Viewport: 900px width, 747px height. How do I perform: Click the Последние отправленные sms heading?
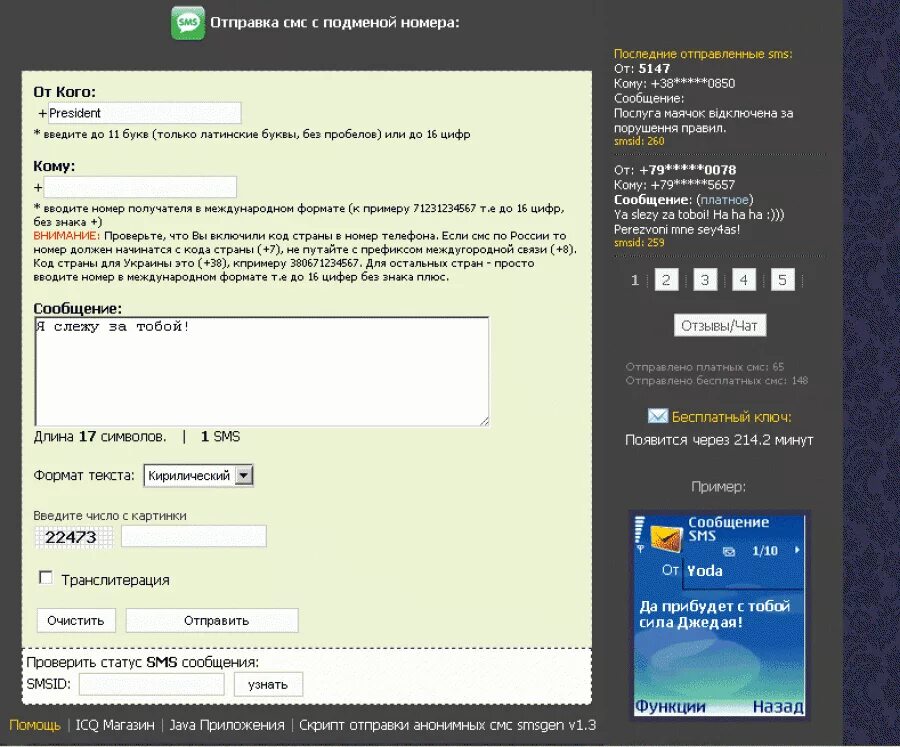703,54
